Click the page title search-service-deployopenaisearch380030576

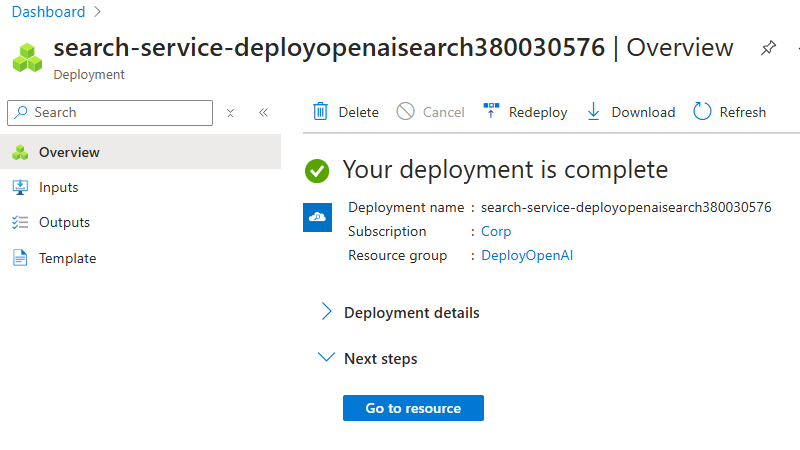click(329, 48)
